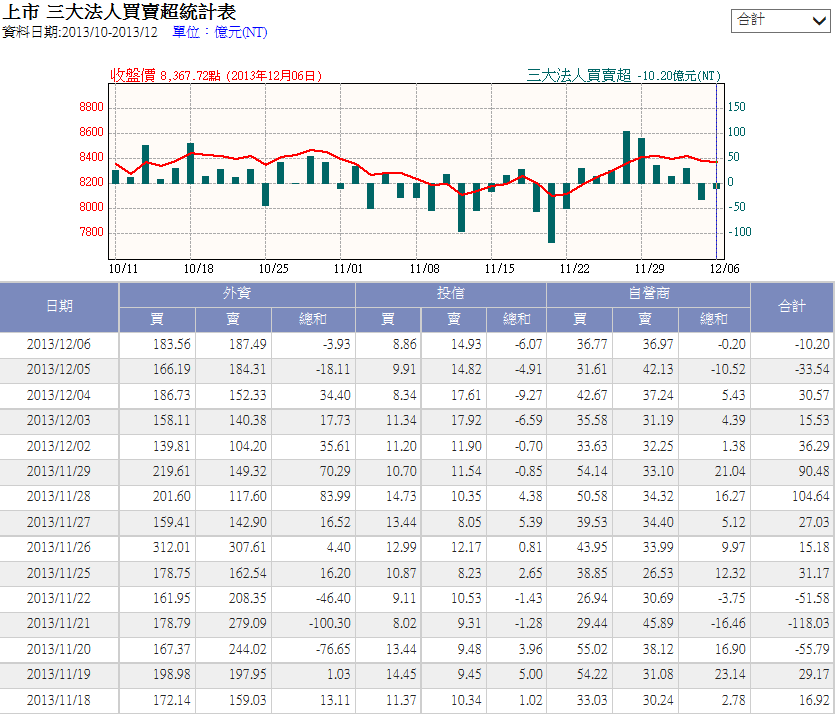This screenshot has width=835, height=714.
Task: Select date cell 2013/11/21
Action: click(59, 623)
